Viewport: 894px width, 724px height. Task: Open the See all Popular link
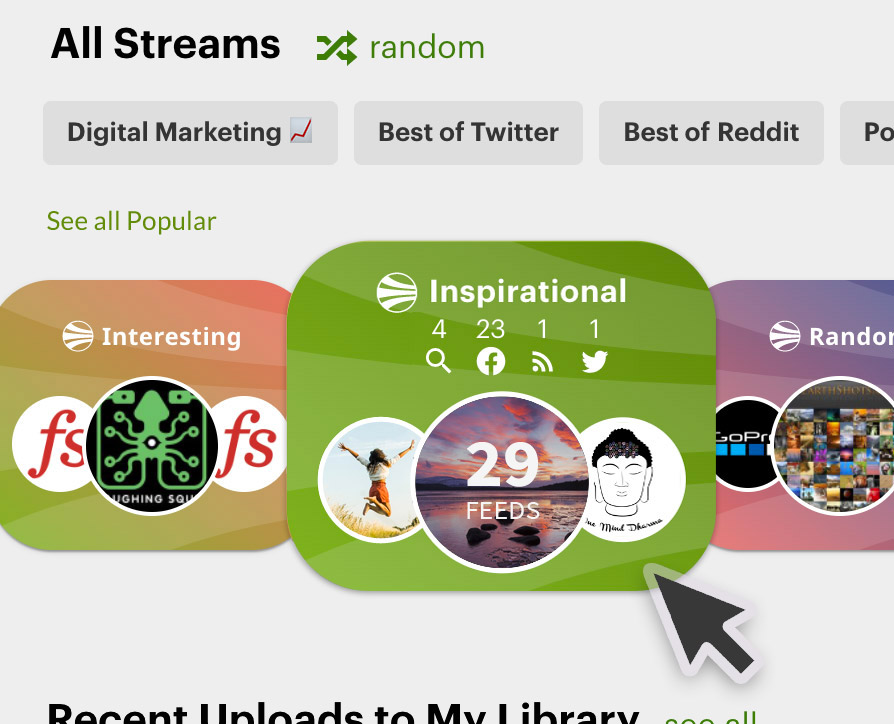[x=132, y=221]
